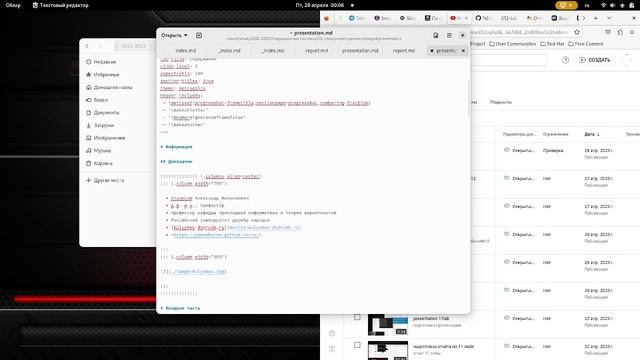Click the Ограничения column header
This screenshot has width=640, height=360.
click(x=555, y=134)
